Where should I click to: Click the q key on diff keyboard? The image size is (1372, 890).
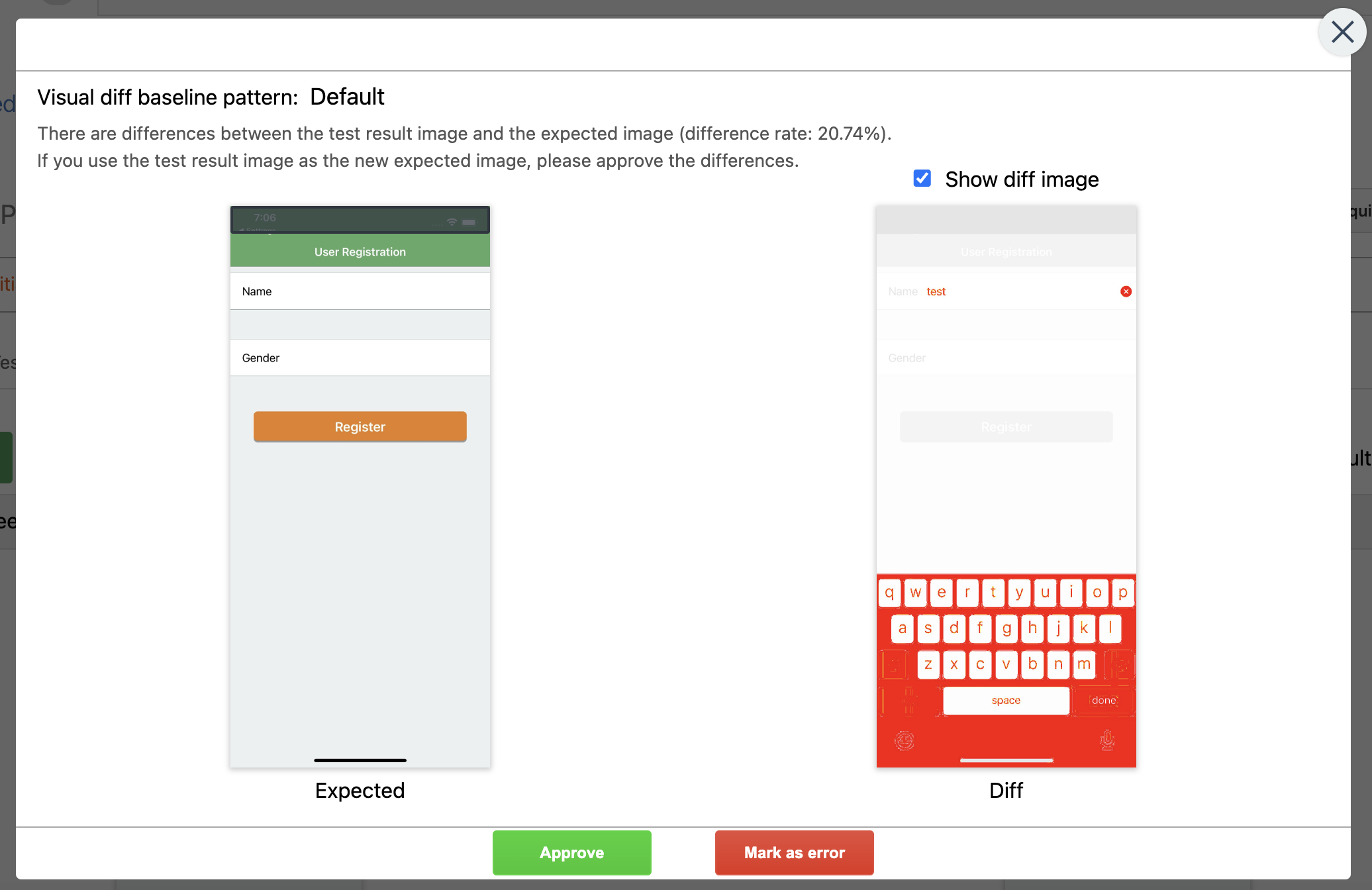pyautogui.click(x=889, y=593)
